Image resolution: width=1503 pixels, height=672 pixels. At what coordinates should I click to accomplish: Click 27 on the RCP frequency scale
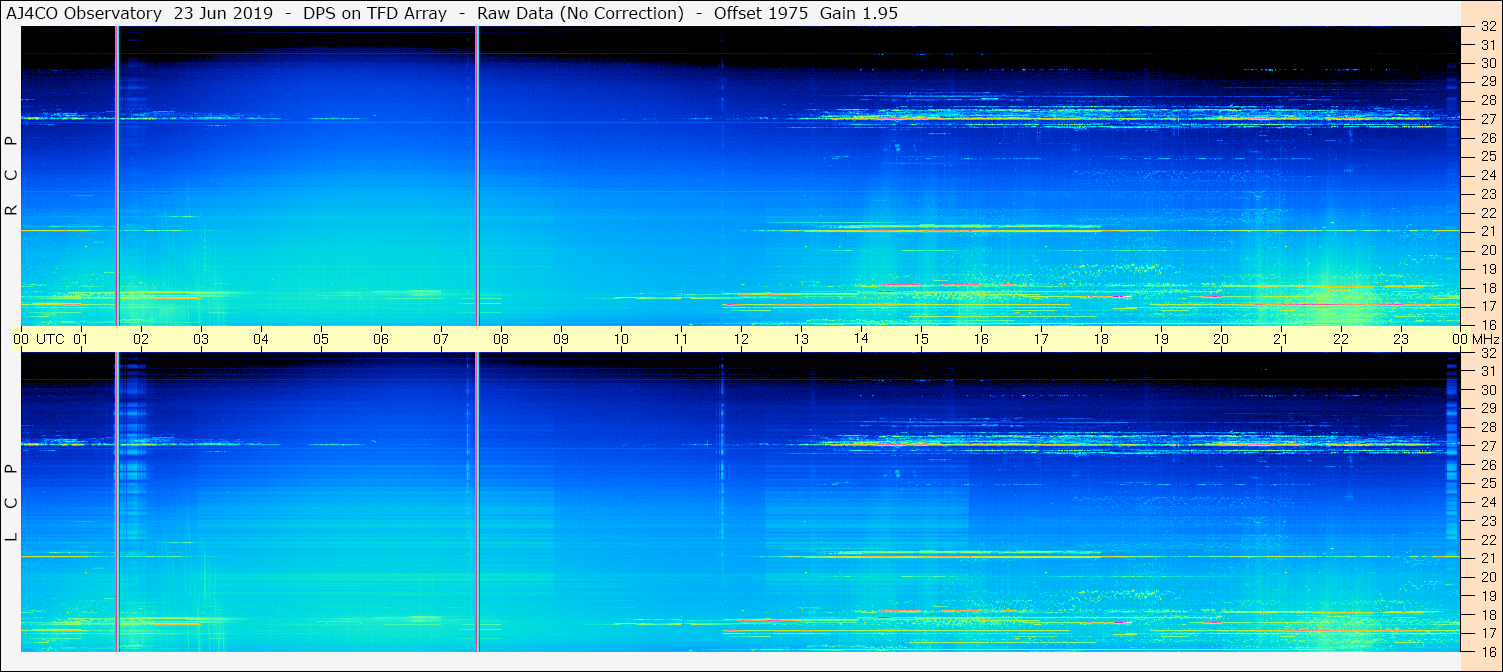click(x=1488, y=119)
